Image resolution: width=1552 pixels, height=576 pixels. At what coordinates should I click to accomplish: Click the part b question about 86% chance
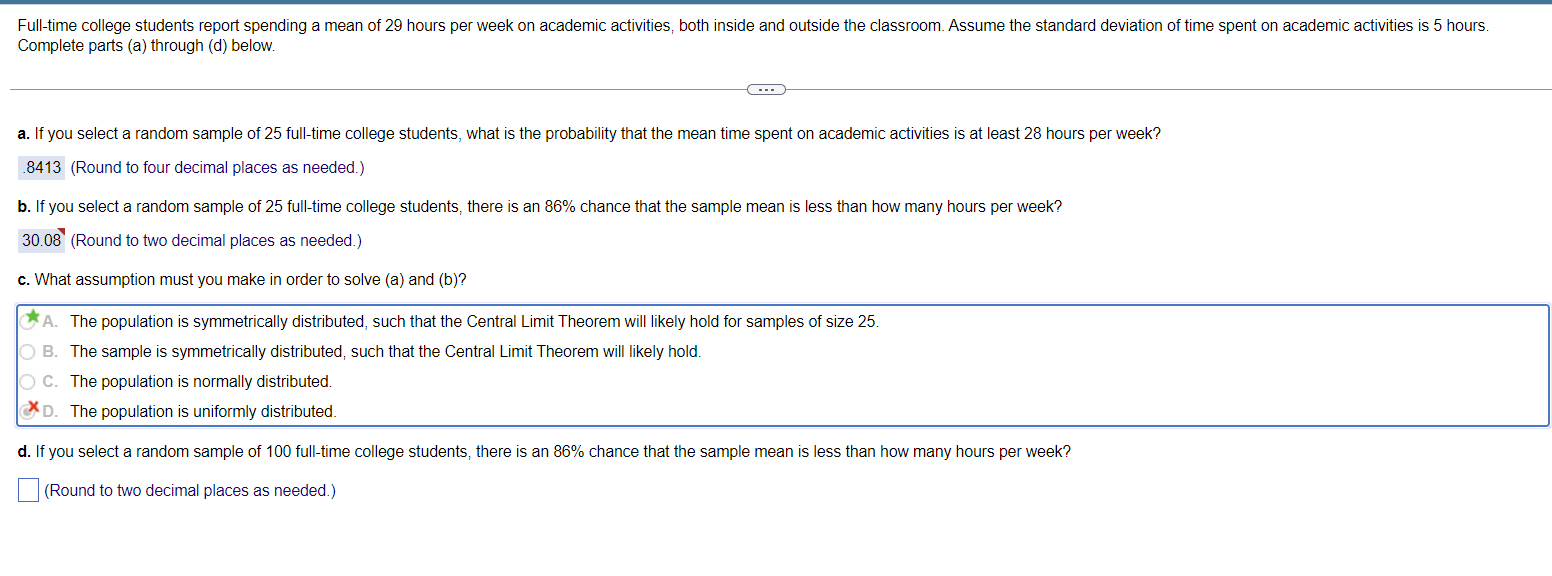click(x=540, y=207)
